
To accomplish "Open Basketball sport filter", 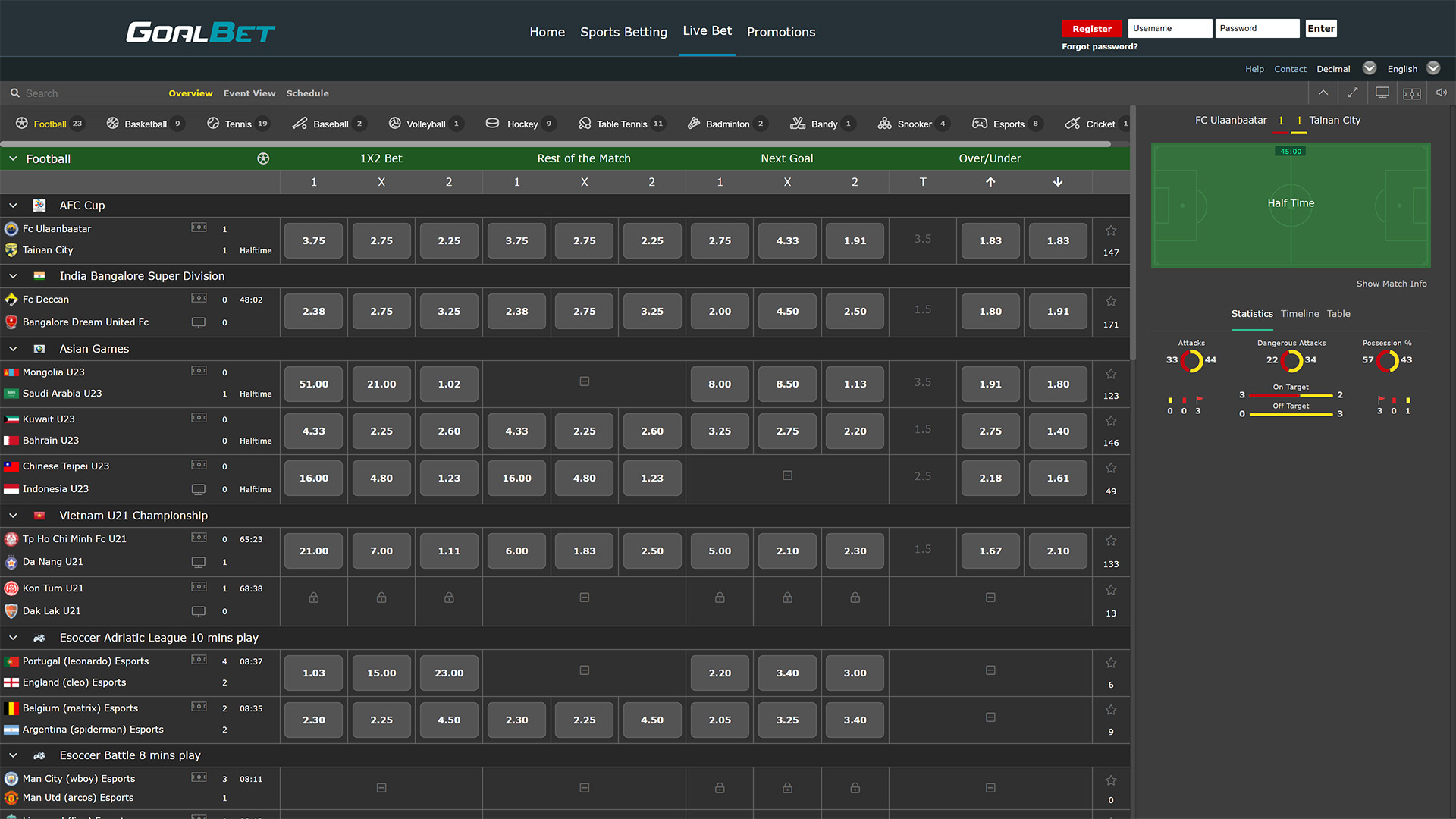I will tap(145, 124).
